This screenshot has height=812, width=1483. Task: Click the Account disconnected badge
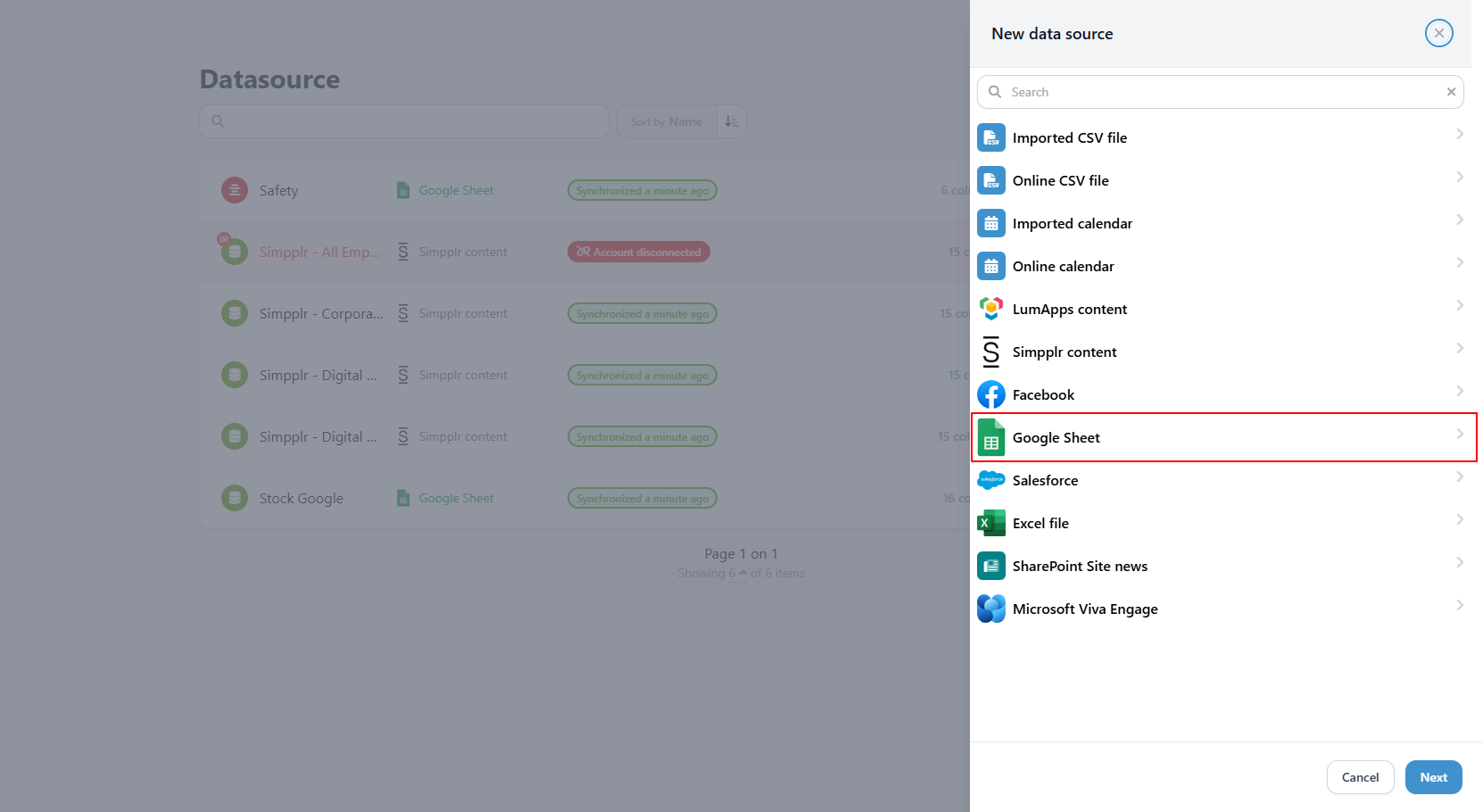(x=639, y=252)
